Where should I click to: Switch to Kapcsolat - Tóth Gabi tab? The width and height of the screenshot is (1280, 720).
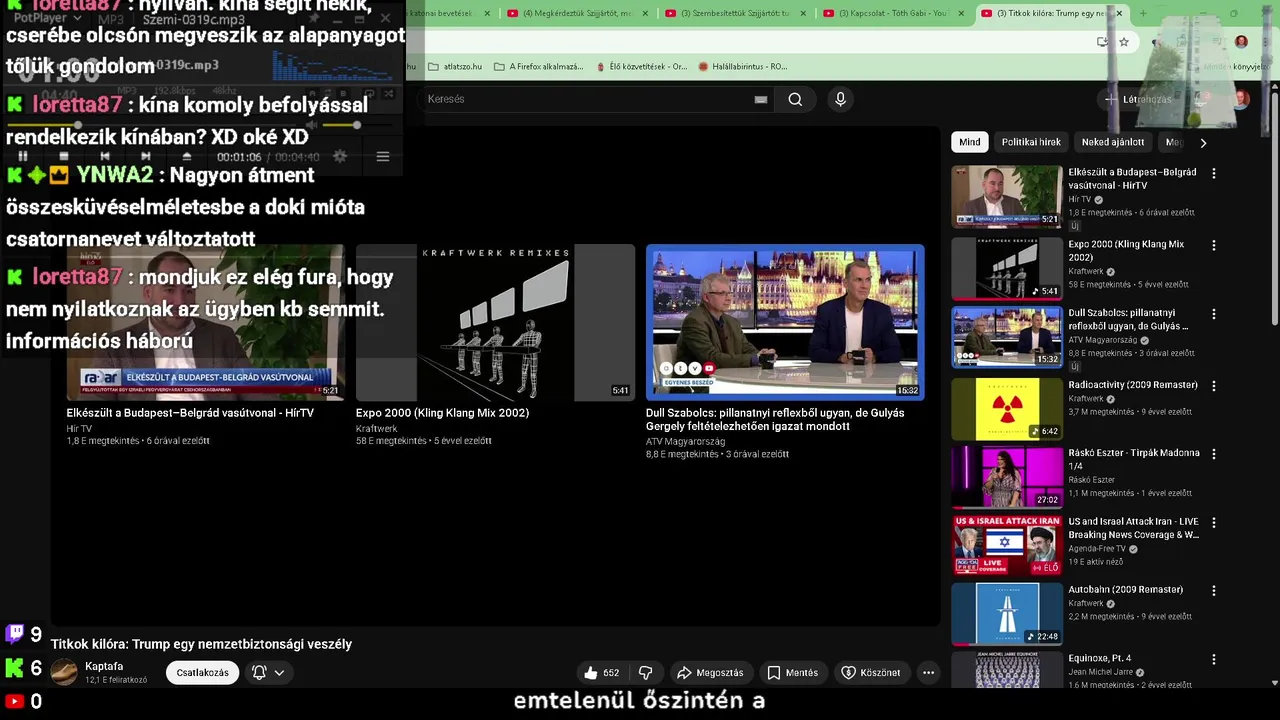pyautogui.click(x=893, y=13)
